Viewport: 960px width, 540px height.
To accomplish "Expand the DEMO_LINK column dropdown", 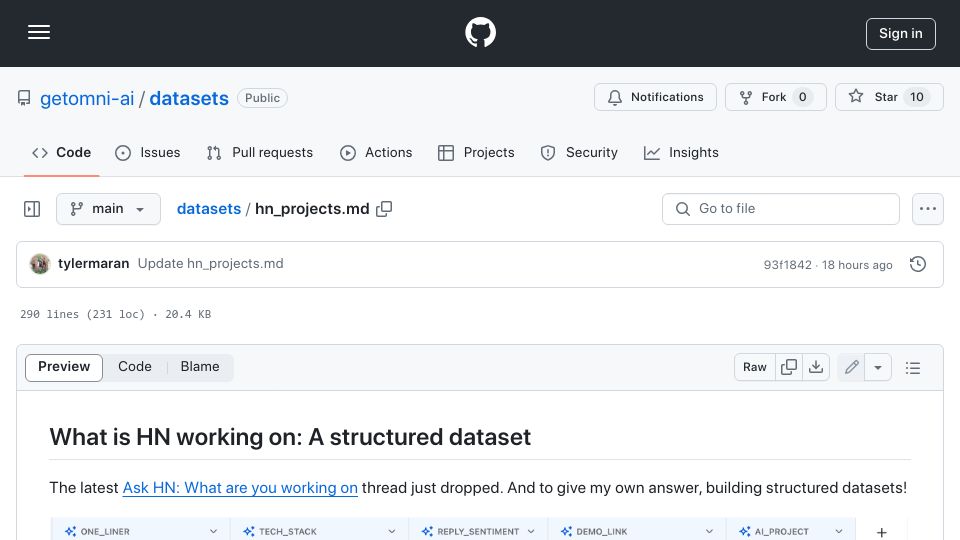I will 709,531.
